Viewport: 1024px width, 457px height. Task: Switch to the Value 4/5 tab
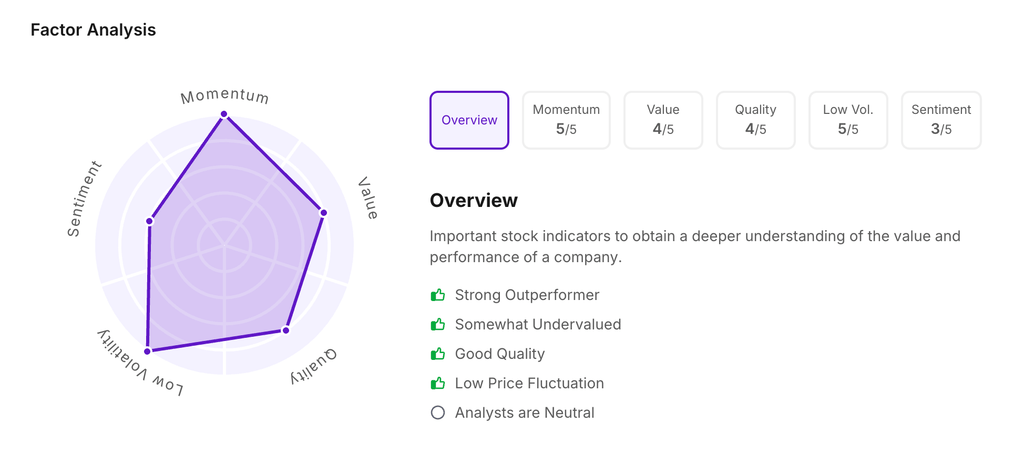(x=663, y=120)
